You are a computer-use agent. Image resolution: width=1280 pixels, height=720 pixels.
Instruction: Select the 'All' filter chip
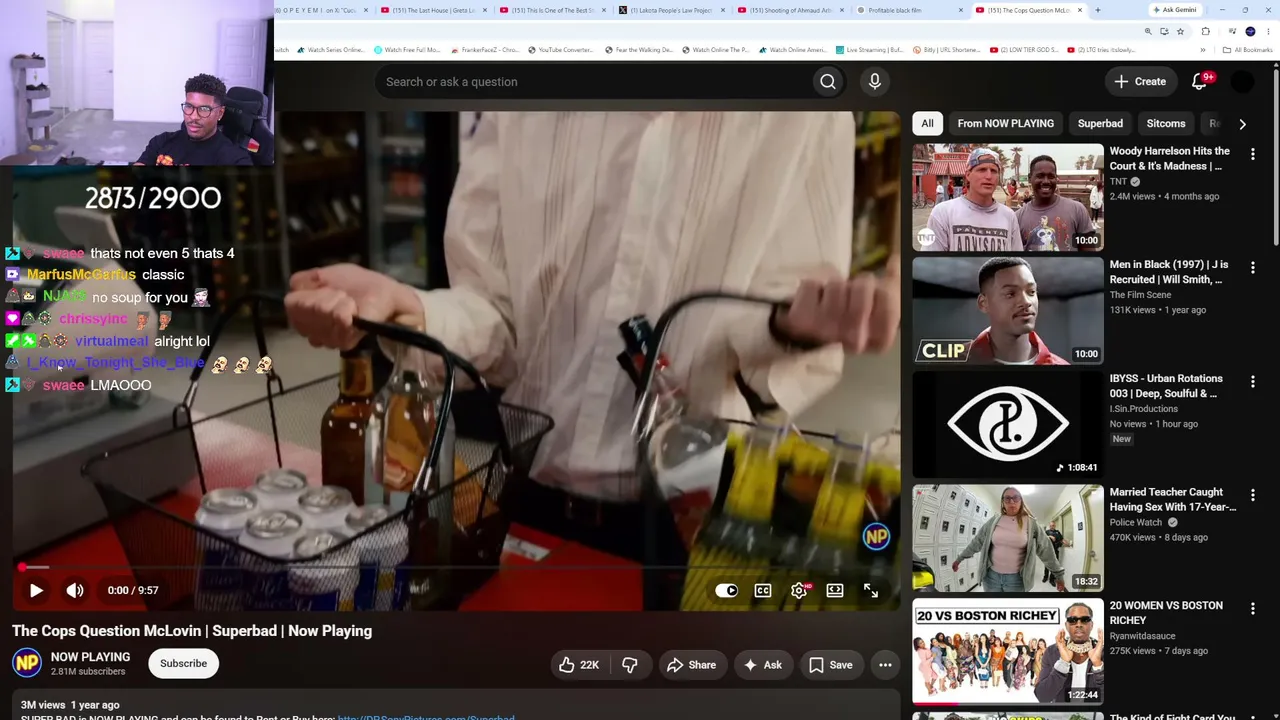(x=927, y=124)
